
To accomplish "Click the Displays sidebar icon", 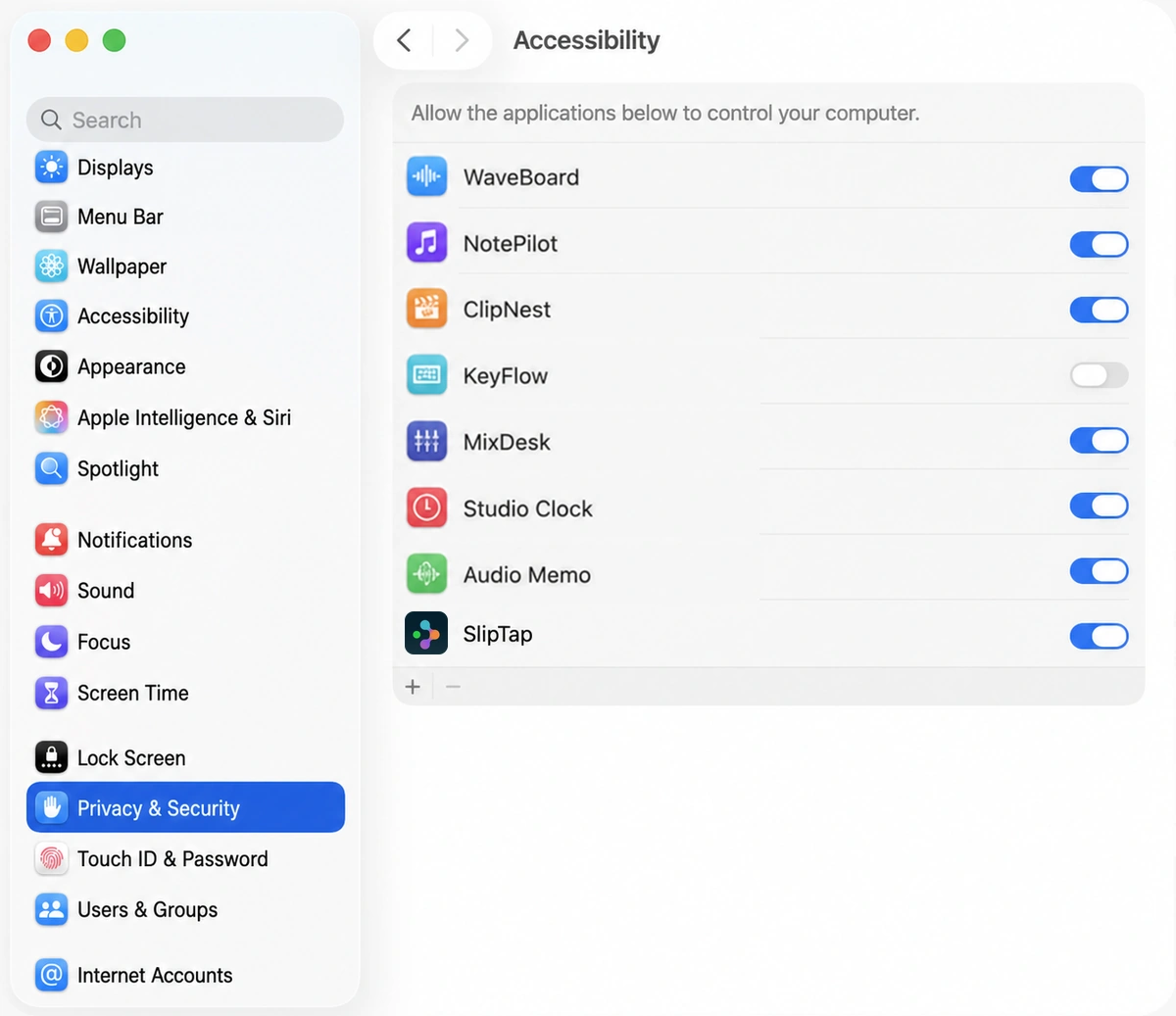I will (x=51, y=167).
